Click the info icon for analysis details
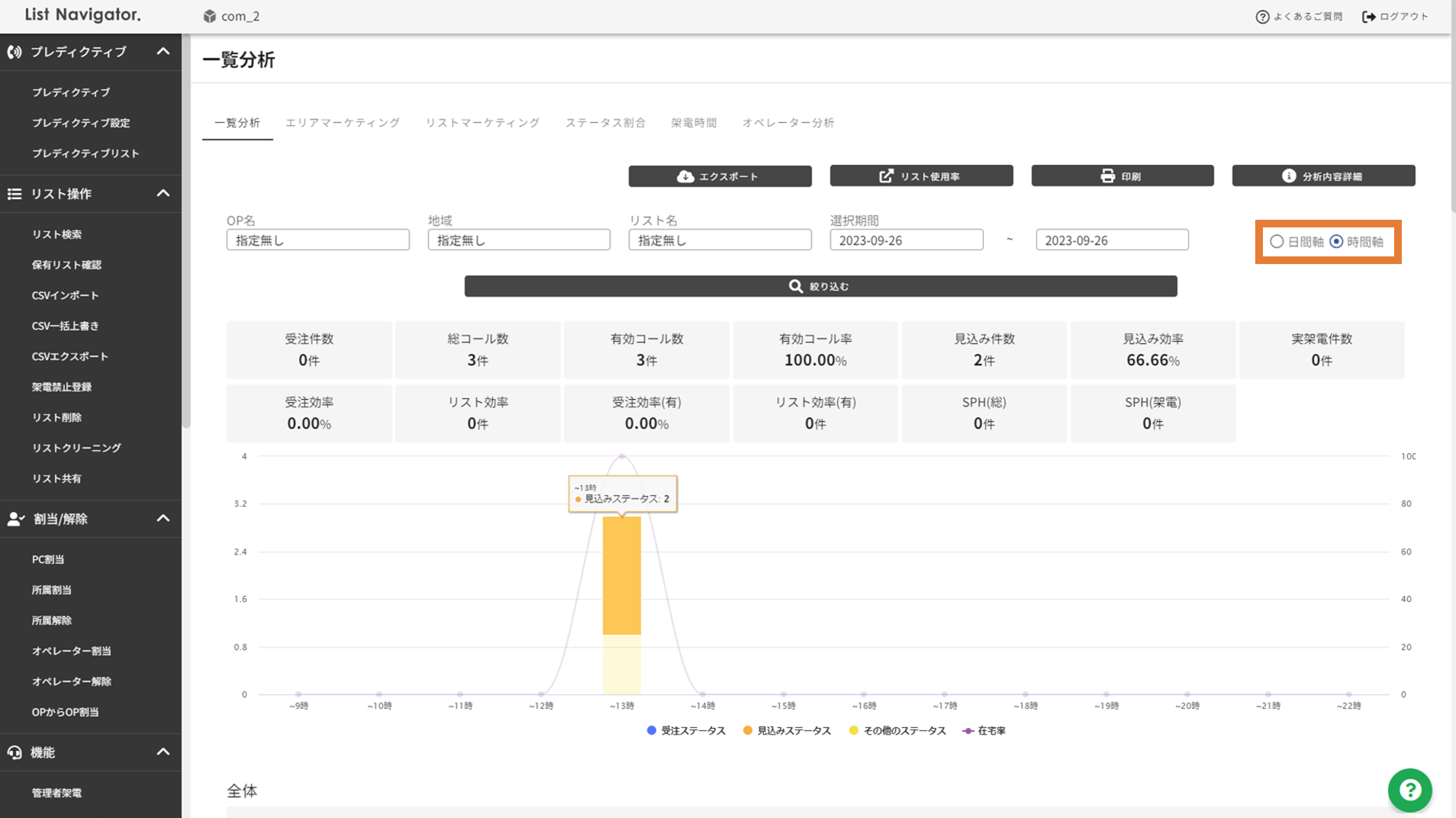 pos(1288,176)
